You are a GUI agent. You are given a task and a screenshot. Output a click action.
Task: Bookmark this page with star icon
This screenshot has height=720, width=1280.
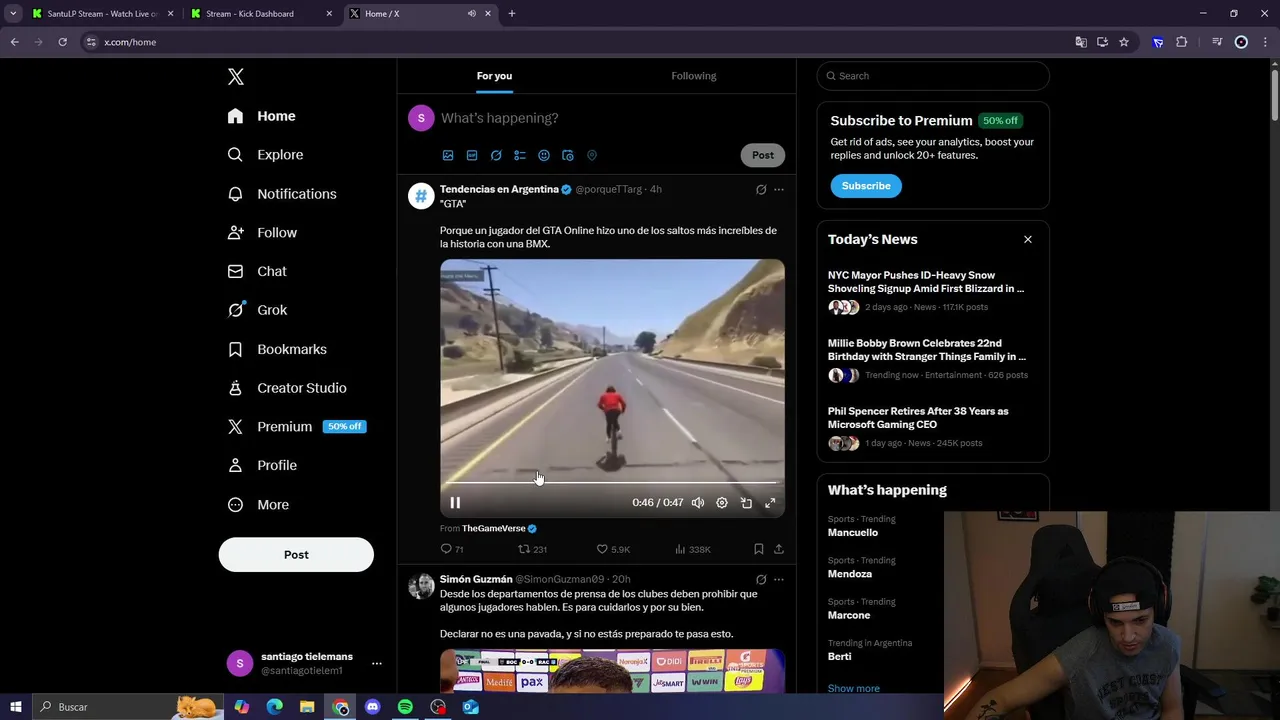click(1124, 42)
